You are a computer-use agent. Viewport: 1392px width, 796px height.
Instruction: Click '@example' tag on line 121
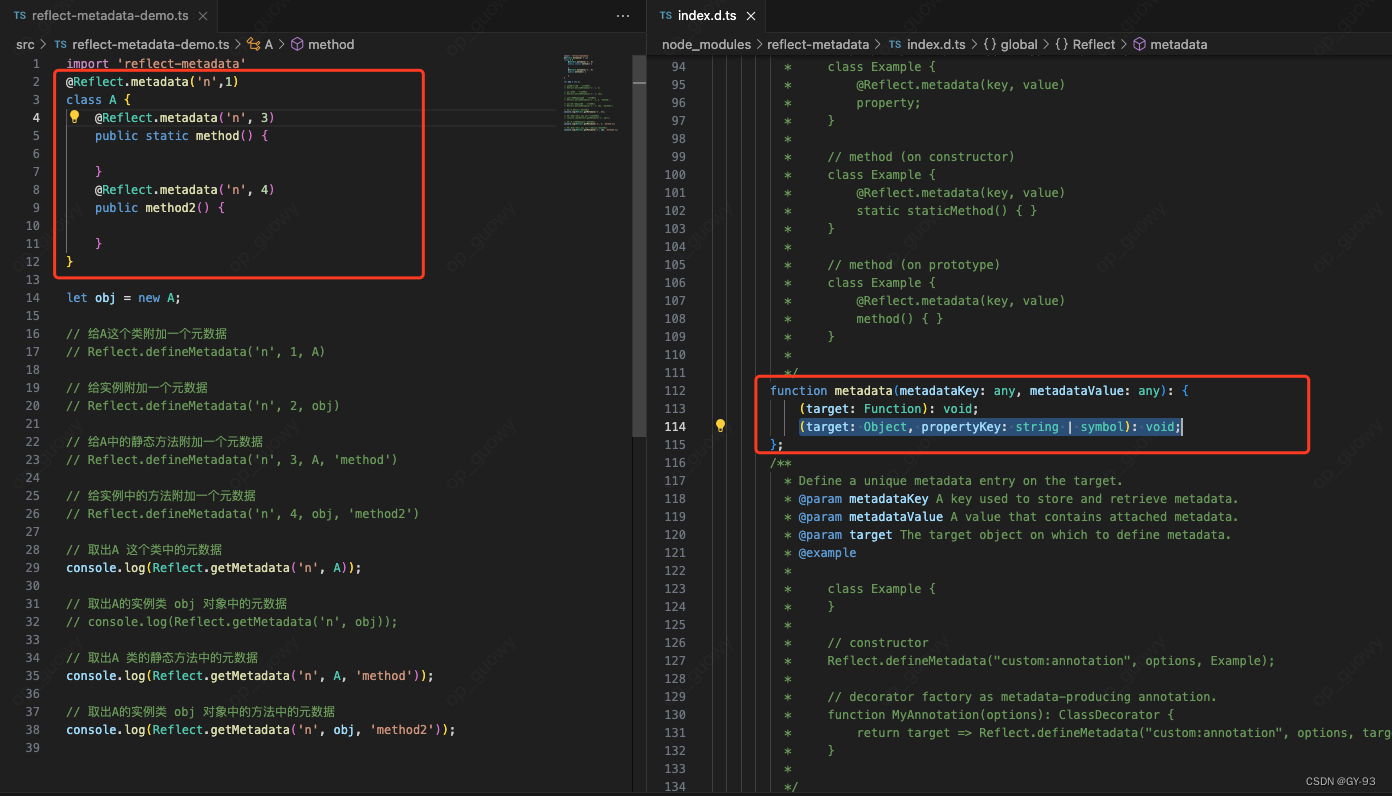pyautogui.click(x=827, y=552)
